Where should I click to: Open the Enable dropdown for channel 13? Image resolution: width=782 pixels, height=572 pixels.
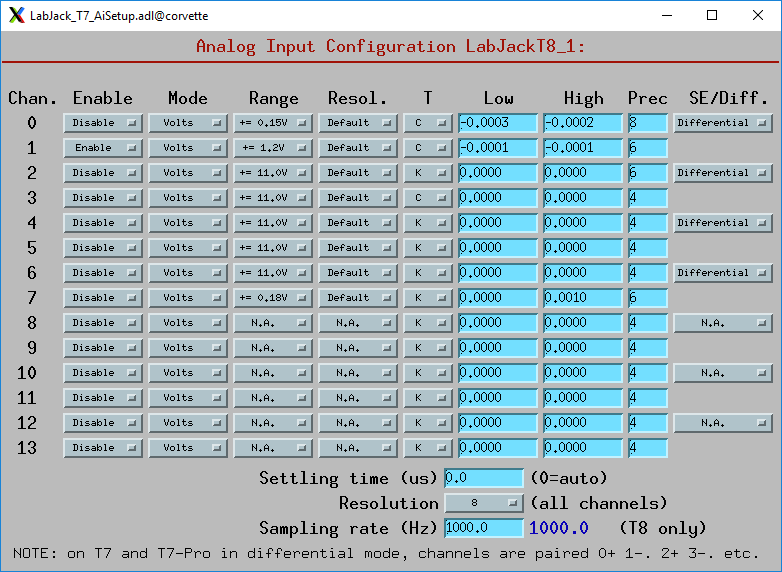103,448
